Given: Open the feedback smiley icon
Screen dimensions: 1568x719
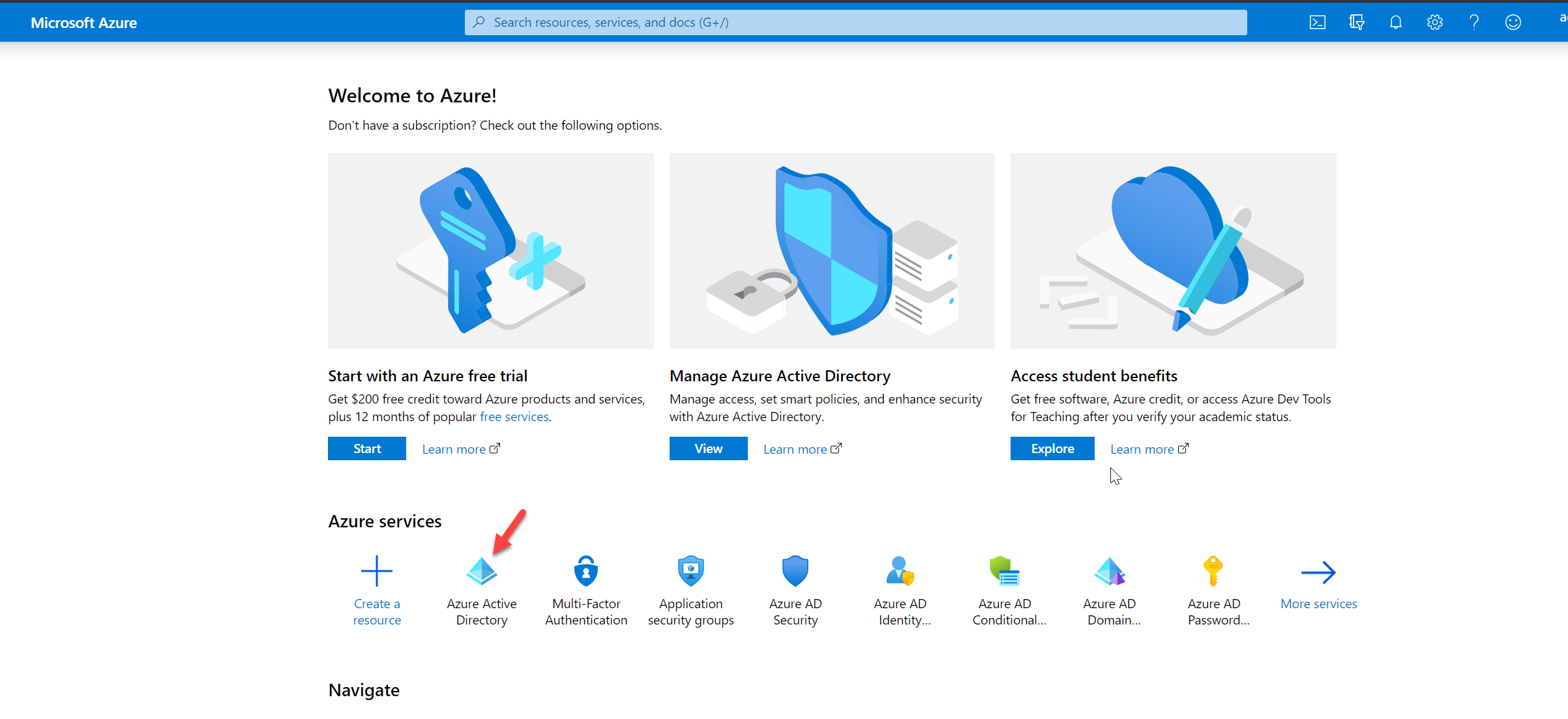Looking at the screenshot, I should coord(1513,22).
